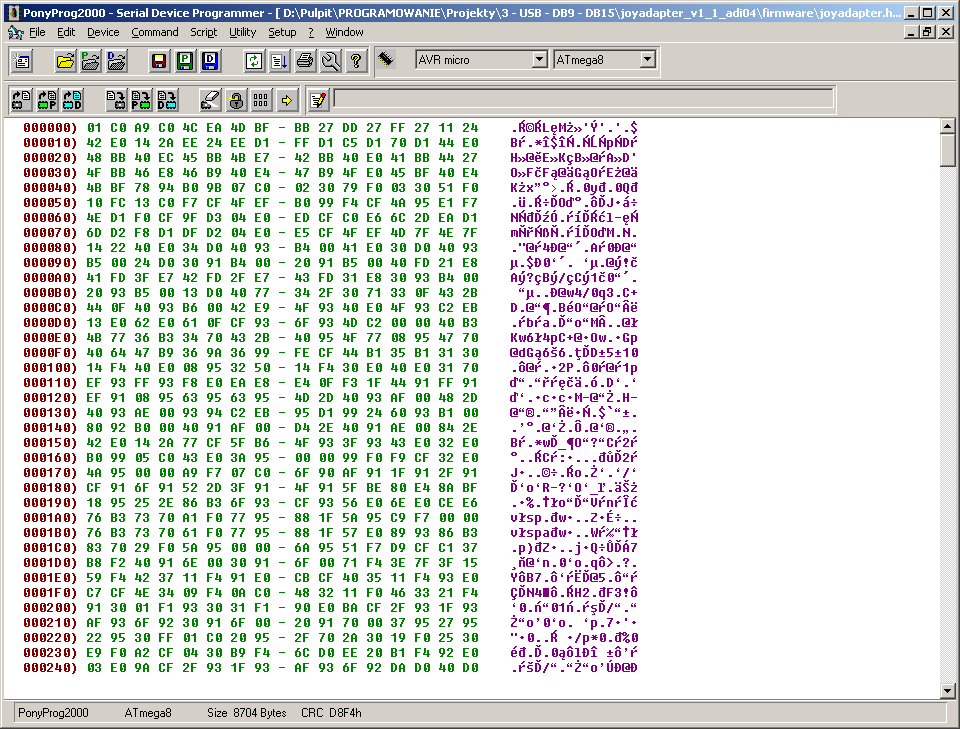Open the File menu
The height and width of the screenshot is (729, 960).
click(37, 32)
